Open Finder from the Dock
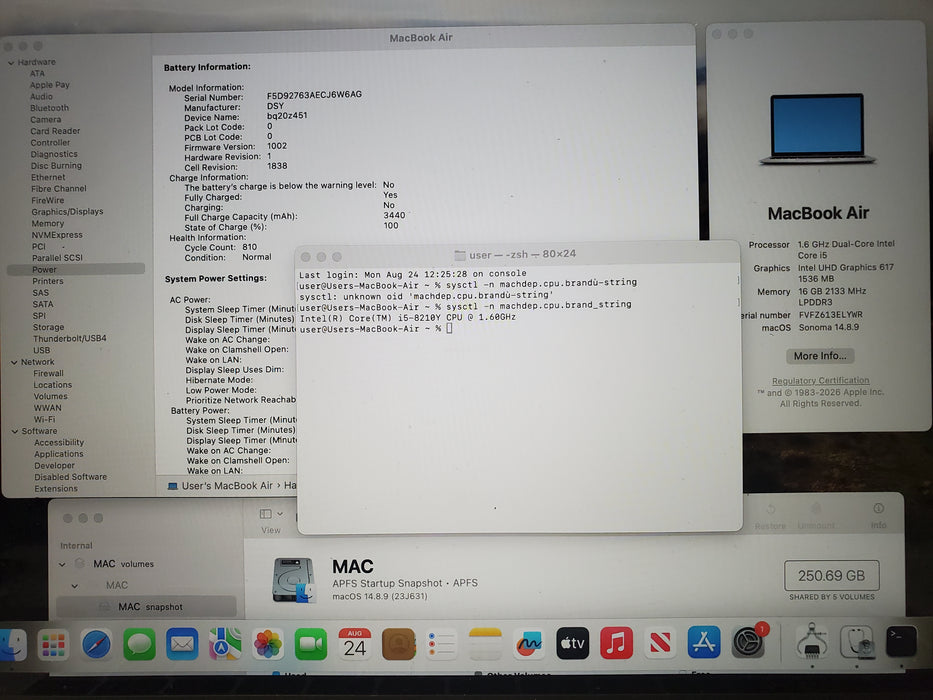 tap(12, 645)
